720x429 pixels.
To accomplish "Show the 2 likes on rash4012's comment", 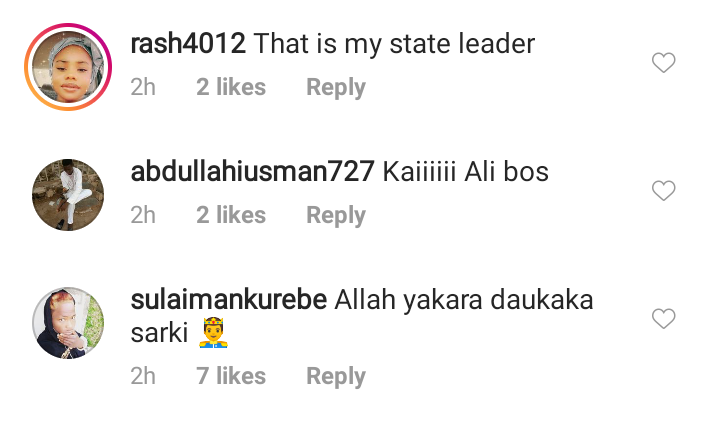I will (x=231, y=87).
